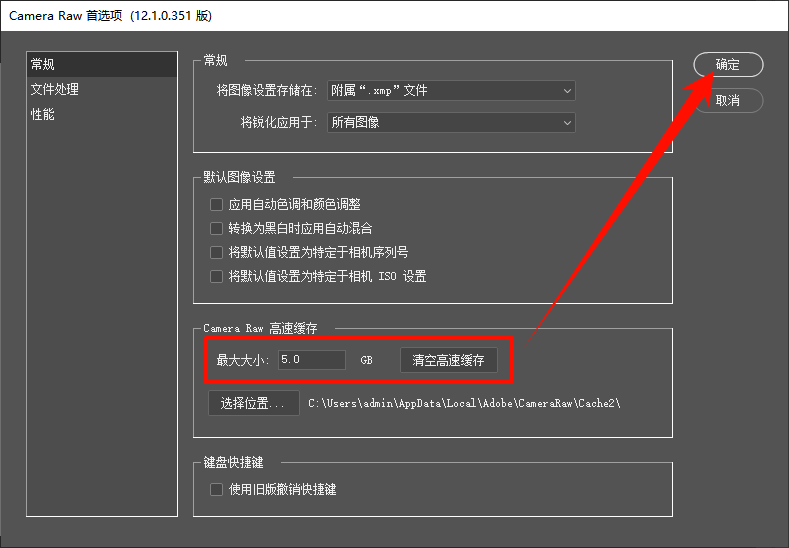The height and width of the screenshot is (548, 789).
Task: Switch to the 性能 section
Action: pos(102,114)
